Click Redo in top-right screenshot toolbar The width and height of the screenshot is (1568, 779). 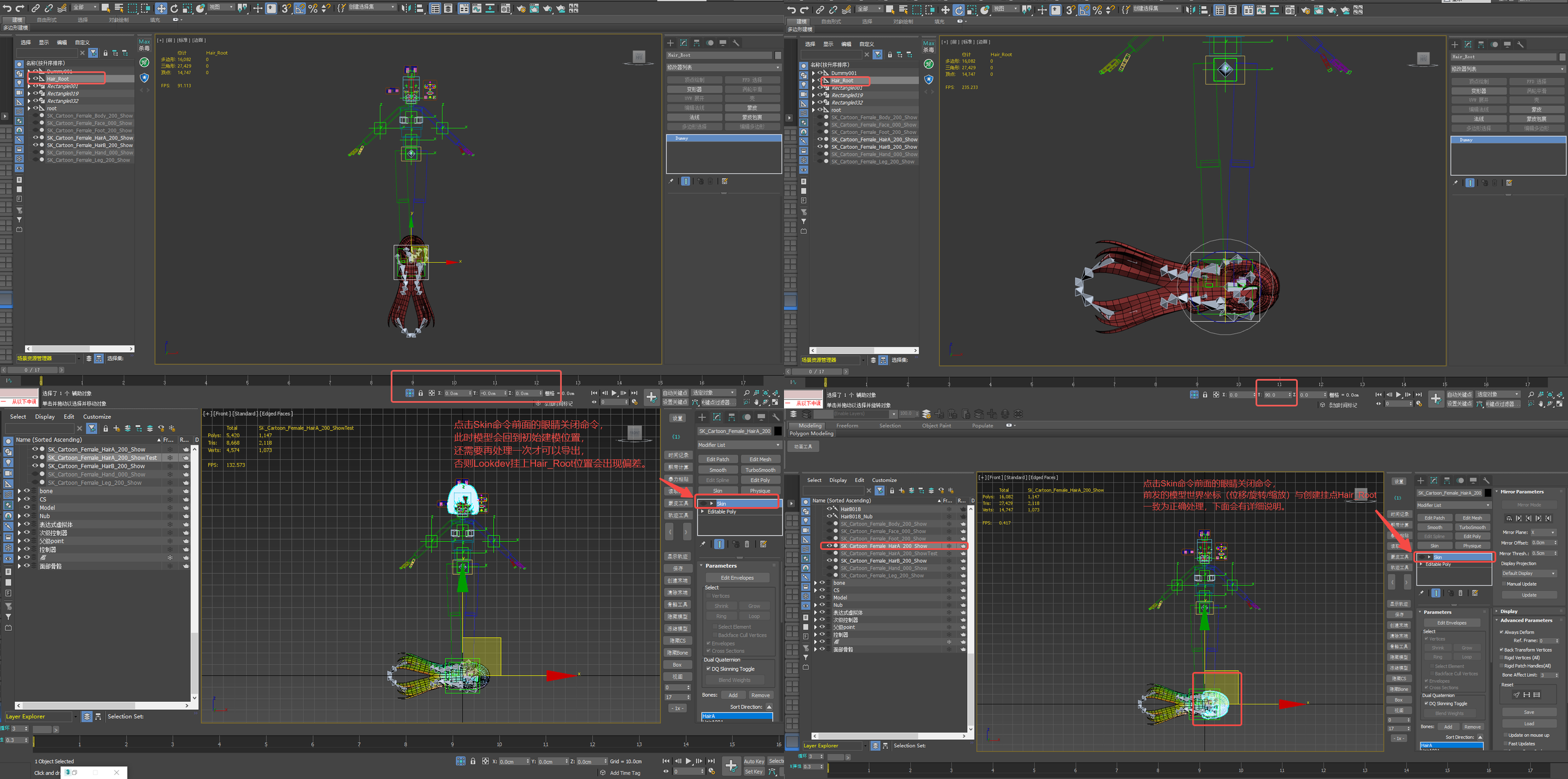tap(804, 10)
